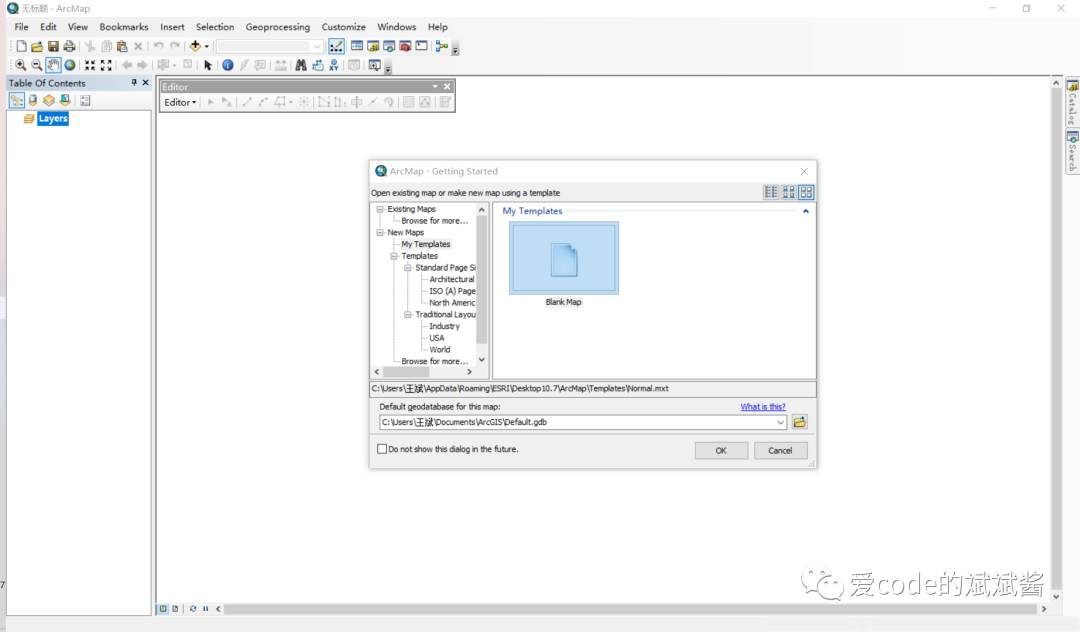Toggle the Editor Toolbar icon
Screen dimensions: 1080x632
coord(336,46)
